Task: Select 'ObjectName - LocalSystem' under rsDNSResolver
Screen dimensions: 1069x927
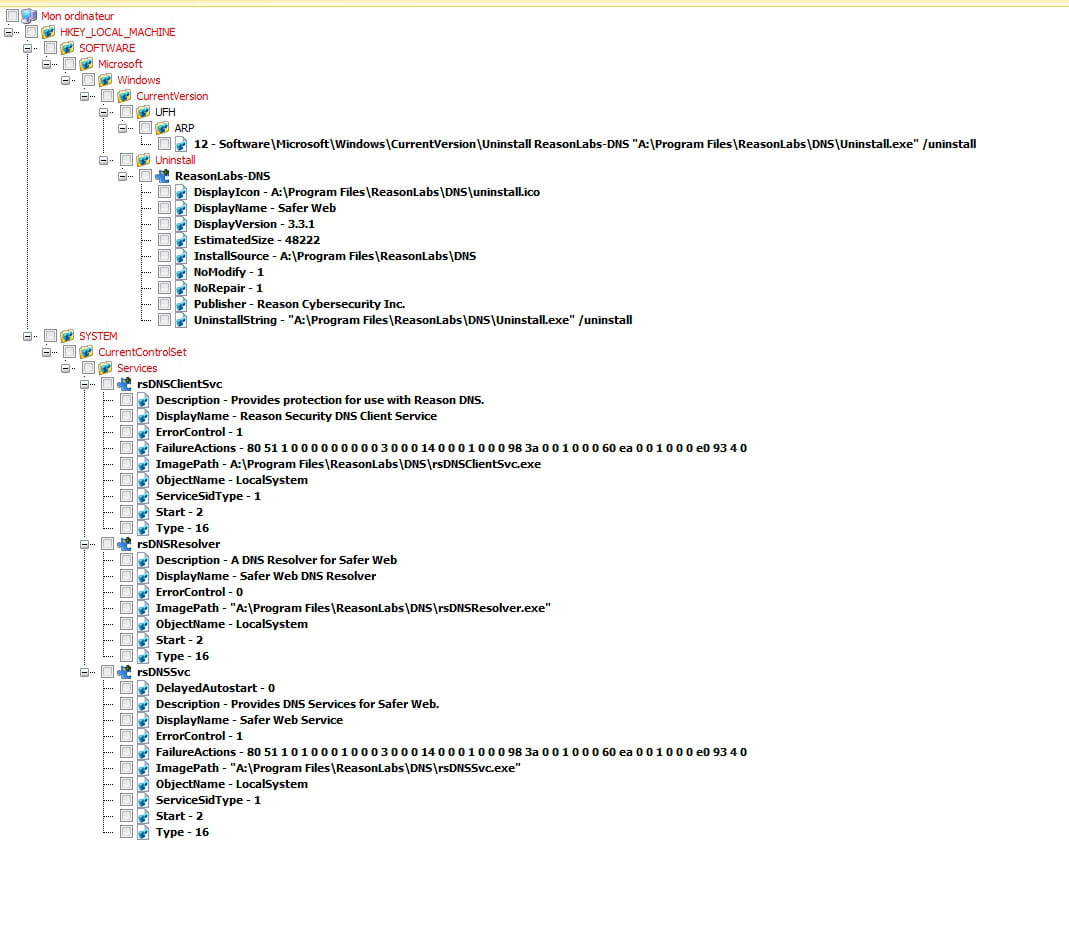Action: click(x=232, y=624)
